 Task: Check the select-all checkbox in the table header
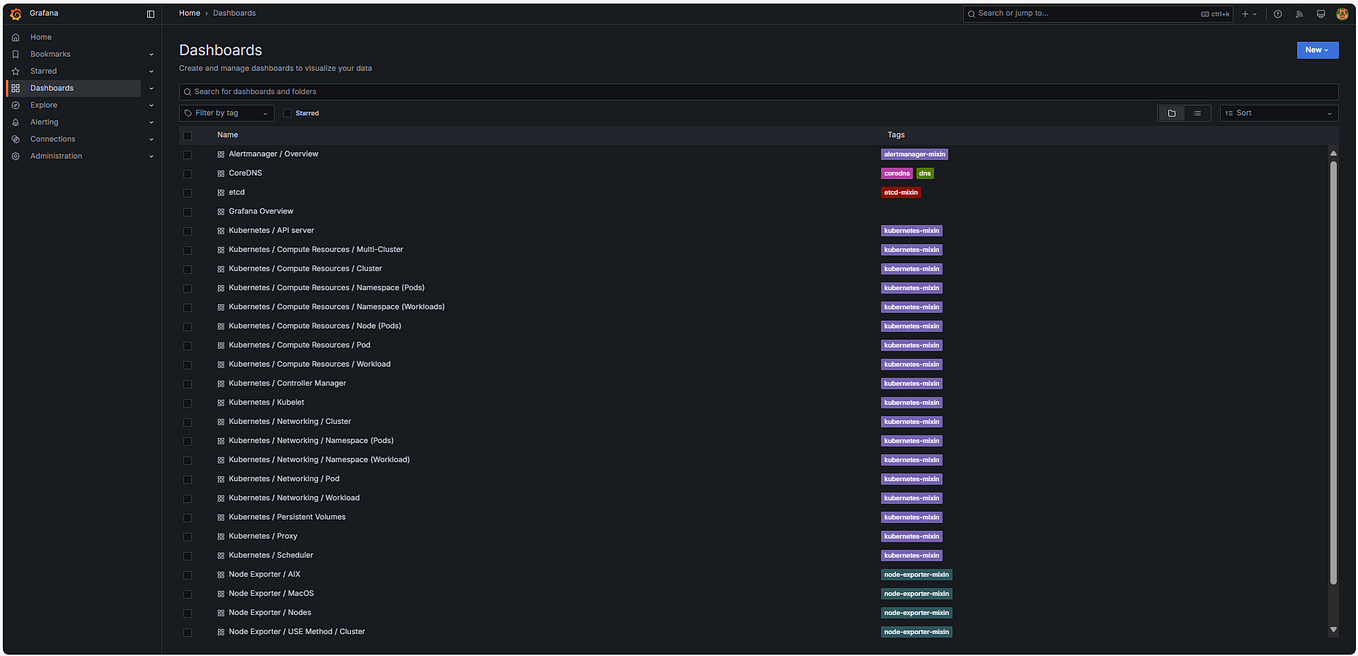tap(187, 134)
